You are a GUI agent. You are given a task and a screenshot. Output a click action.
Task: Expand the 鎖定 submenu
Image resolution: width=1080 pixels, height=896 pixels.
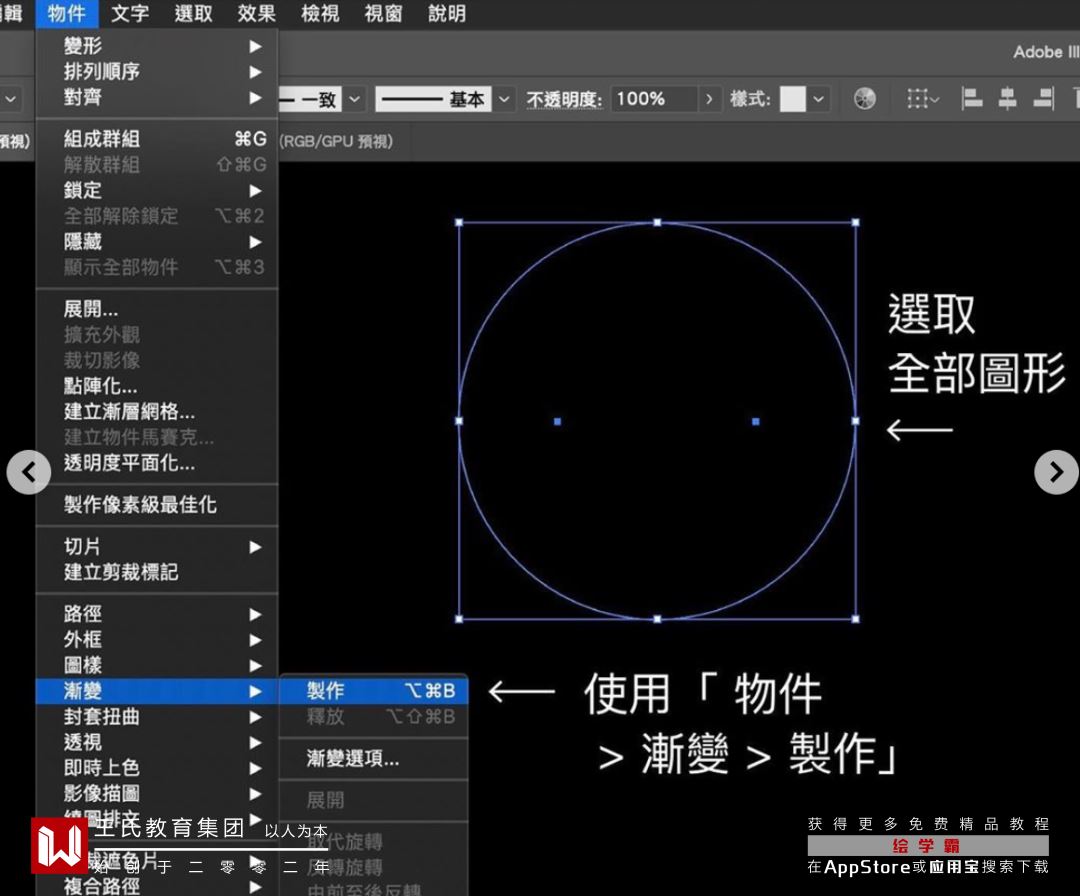click(157, 190)
